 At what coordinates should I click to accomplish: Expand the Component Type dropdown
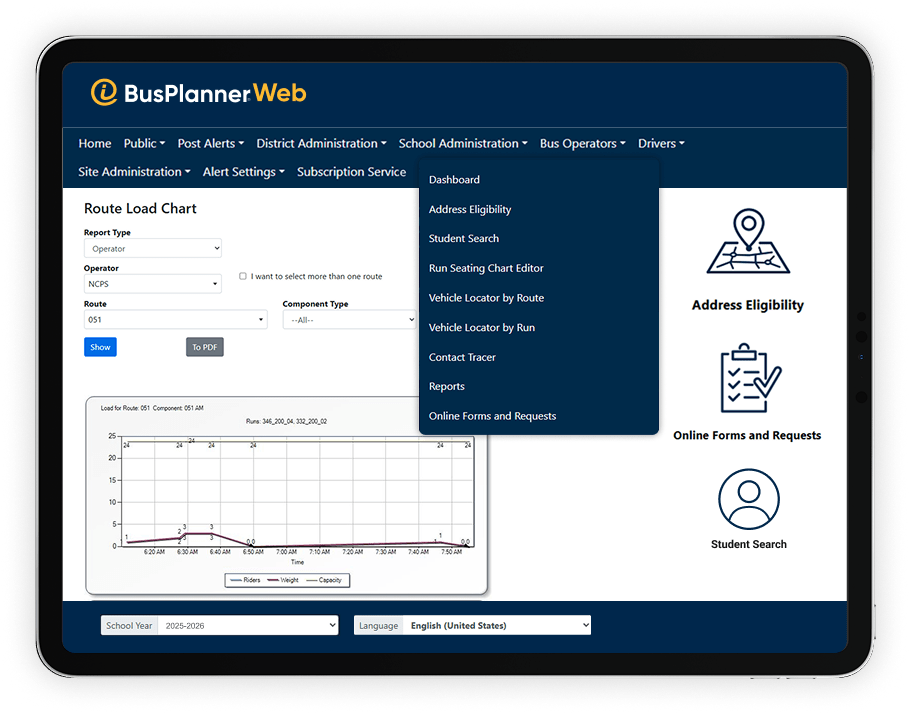point(349,320)
